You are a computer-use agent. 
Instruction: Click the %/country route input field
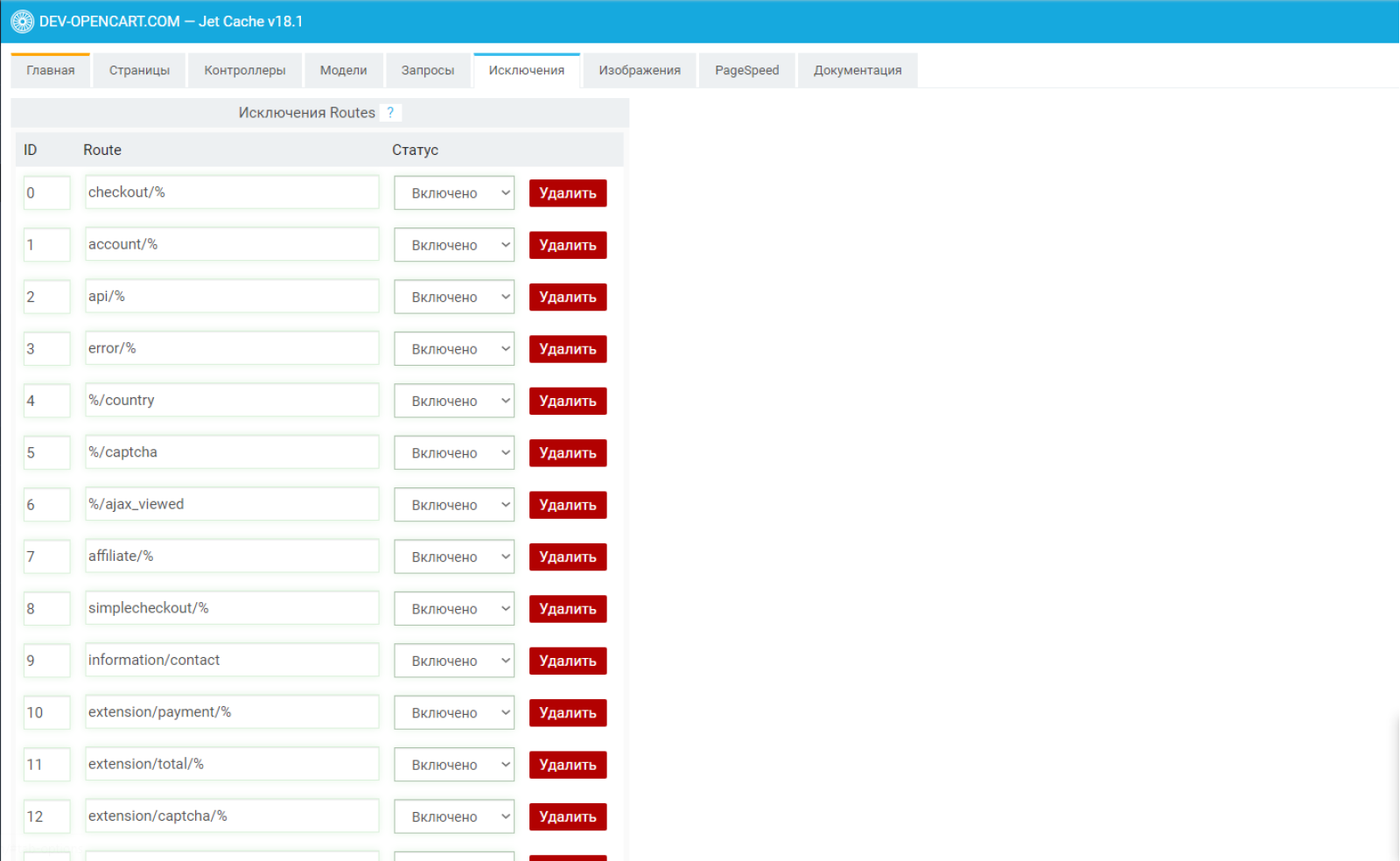click(232, 400)
